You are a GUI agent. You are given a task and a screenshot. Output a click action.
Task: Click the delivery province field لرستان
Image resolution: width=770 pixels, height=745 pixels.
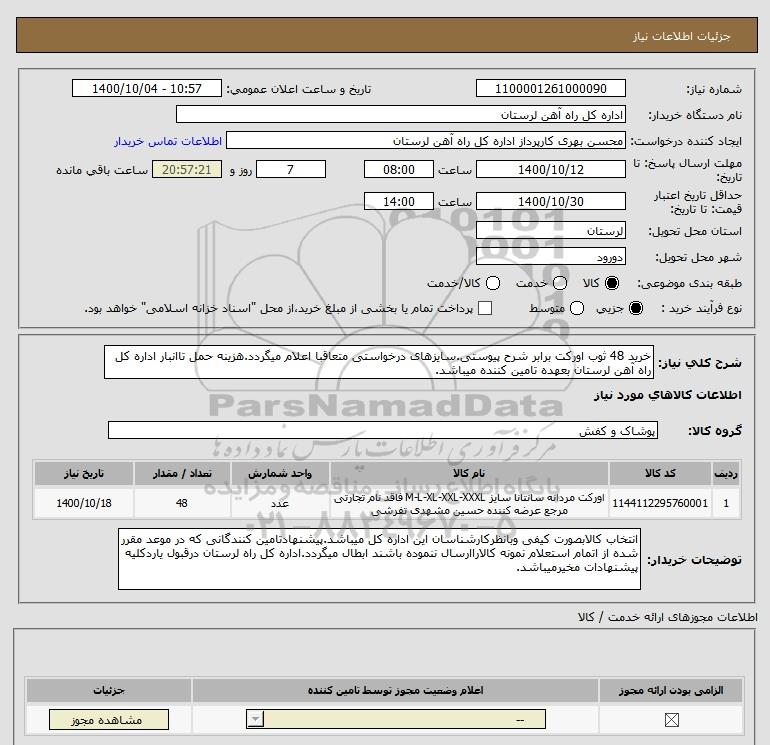(550, 231)
